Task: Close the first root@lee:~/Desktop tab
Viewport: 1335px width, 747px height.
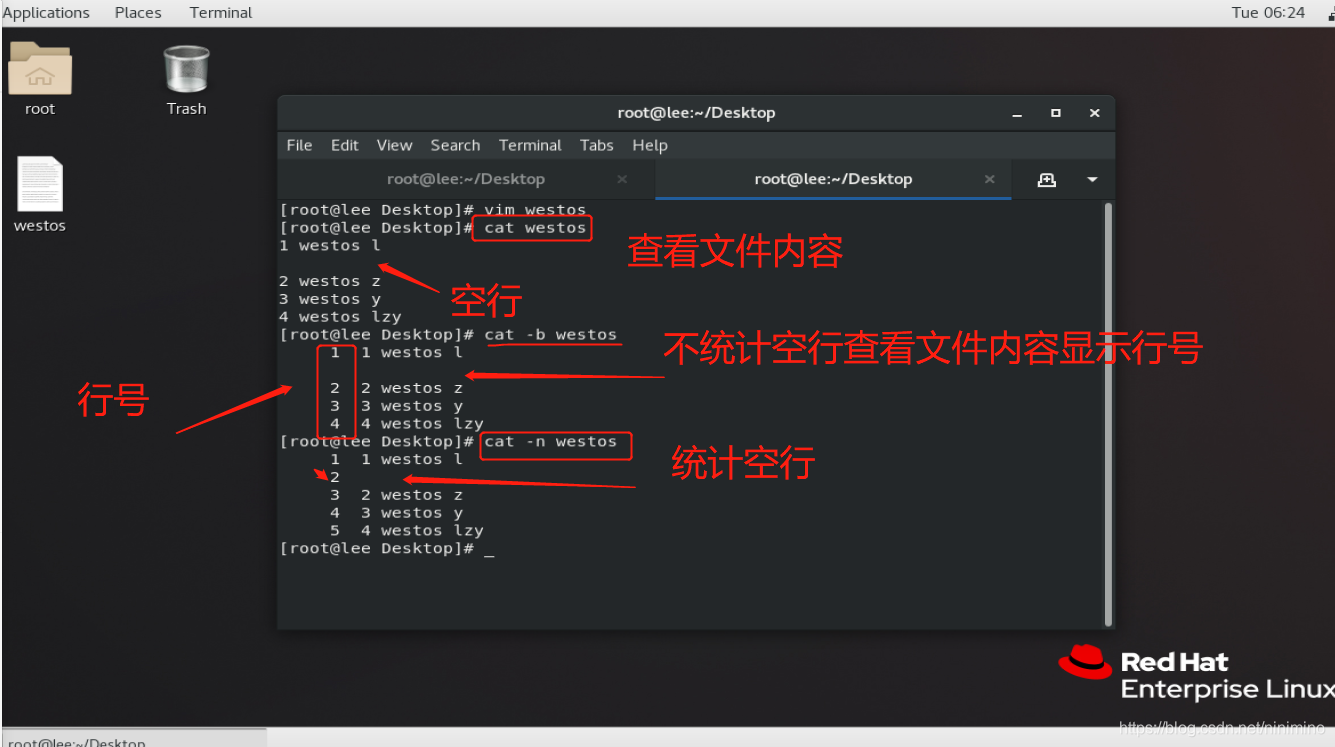Action: tap(622, 179)
